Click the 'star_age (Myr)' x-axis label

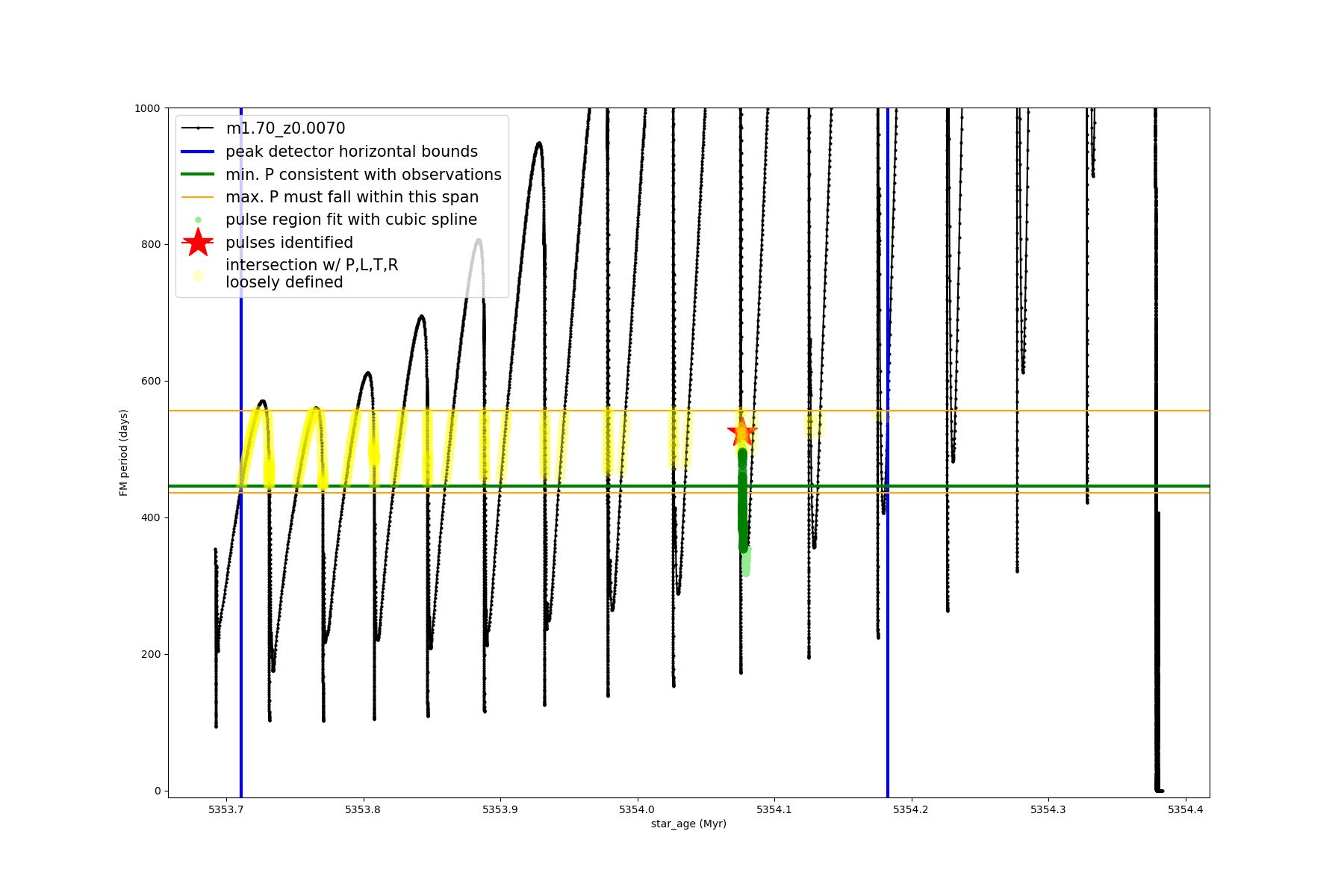click(688, 824)
